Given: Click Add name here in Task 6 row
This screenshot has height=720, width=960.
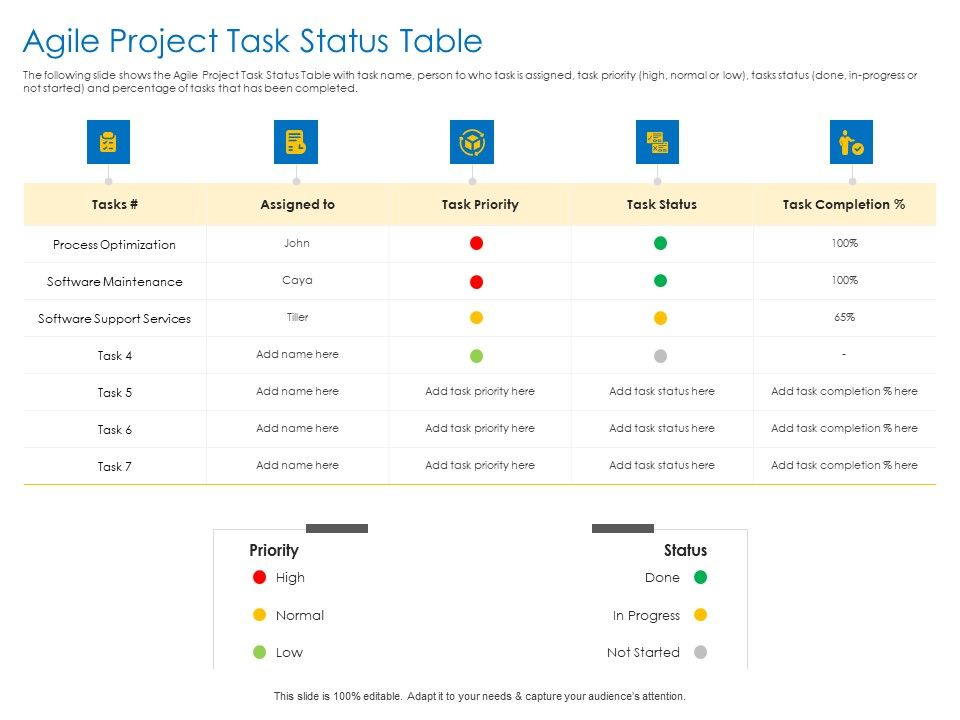Looking at the screenshot, I should [x=298, y=428].
